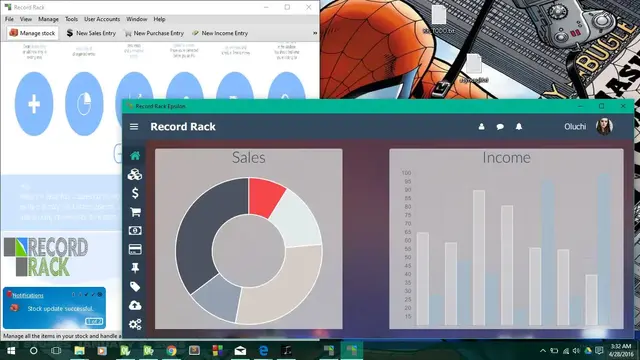
Task: Select Manage stock toolbar button
Action: click(x=32, y=33)
